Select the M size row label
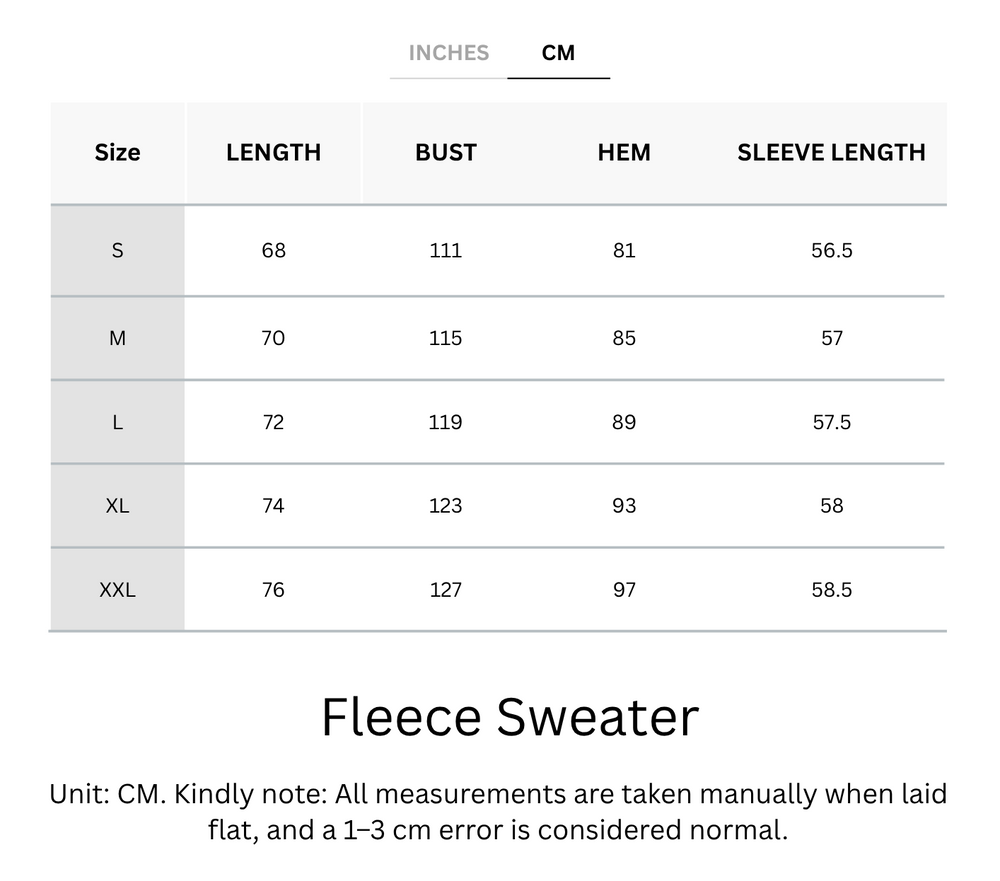Image resolution: width=1000 pixels, height=881 pixels. 117,338
